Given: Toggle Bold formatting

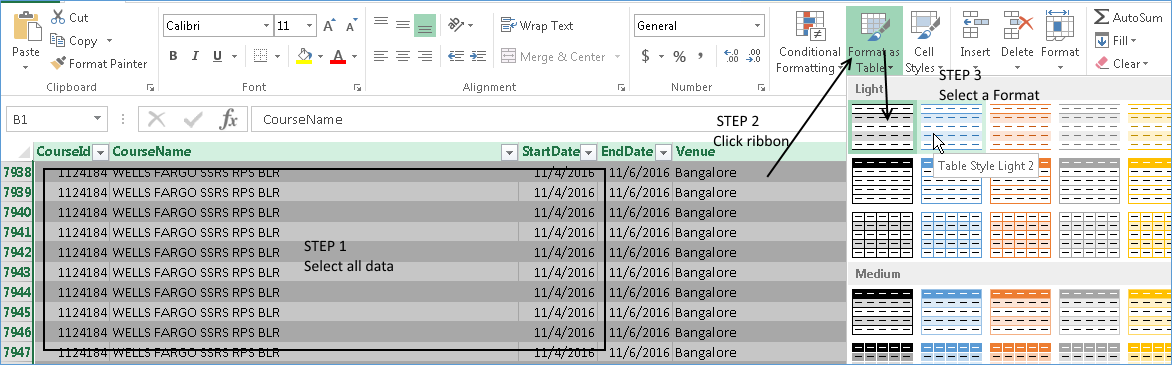Looking at the screenshot, I should [173, 56].
